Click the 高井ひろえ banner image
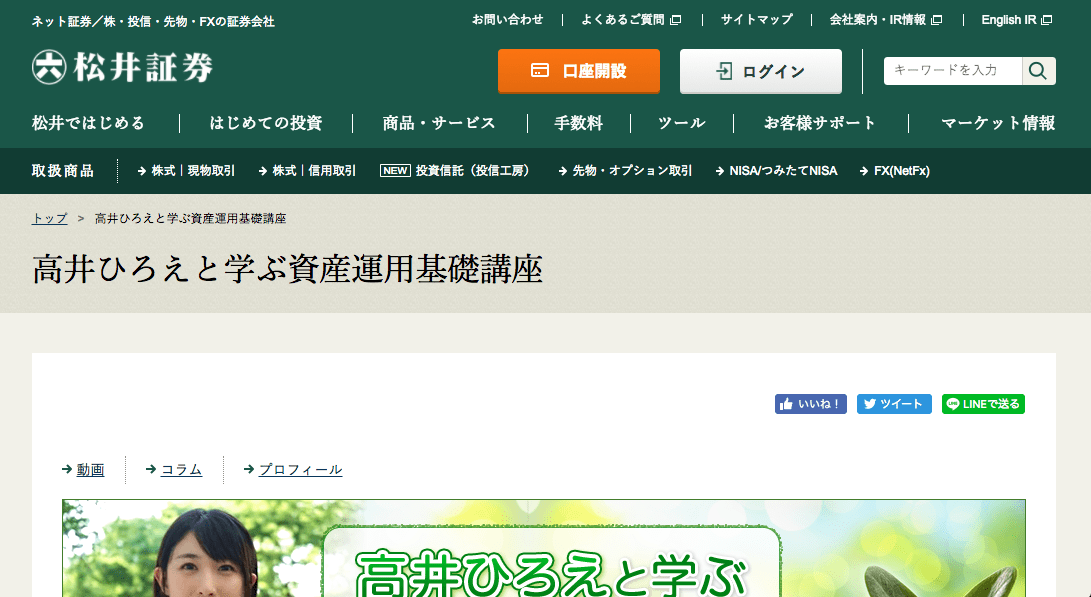The height and width of the screenshot is (597, 1091). [x=543, y=548]
